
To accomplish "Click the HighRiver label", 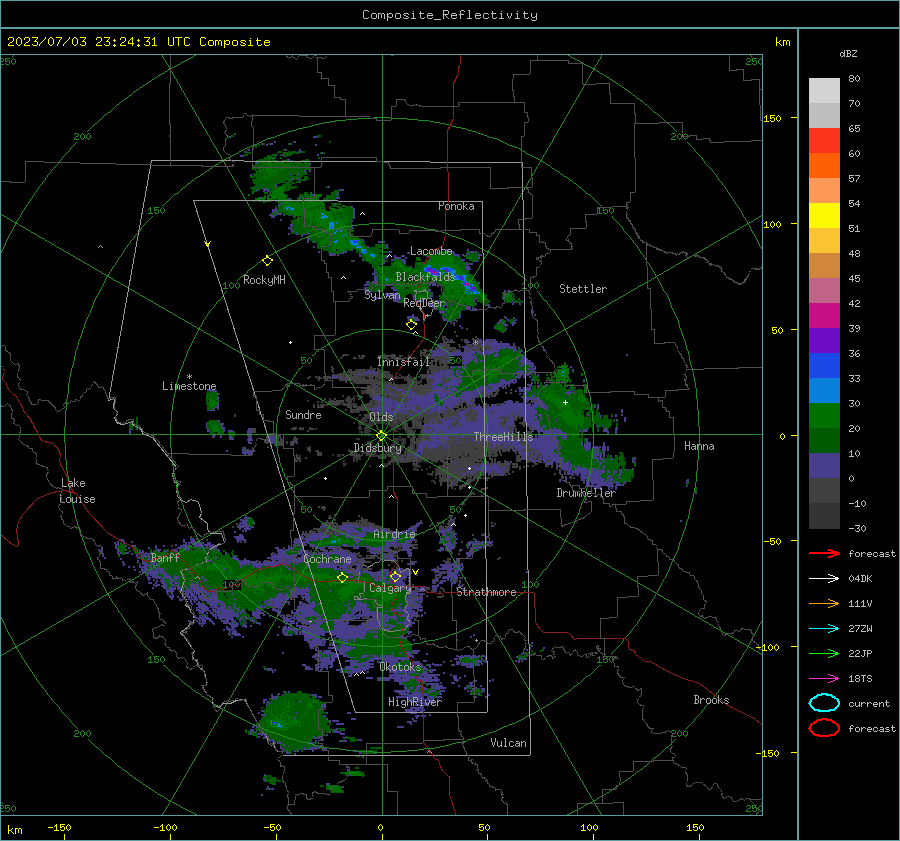I will pos(415,702).
